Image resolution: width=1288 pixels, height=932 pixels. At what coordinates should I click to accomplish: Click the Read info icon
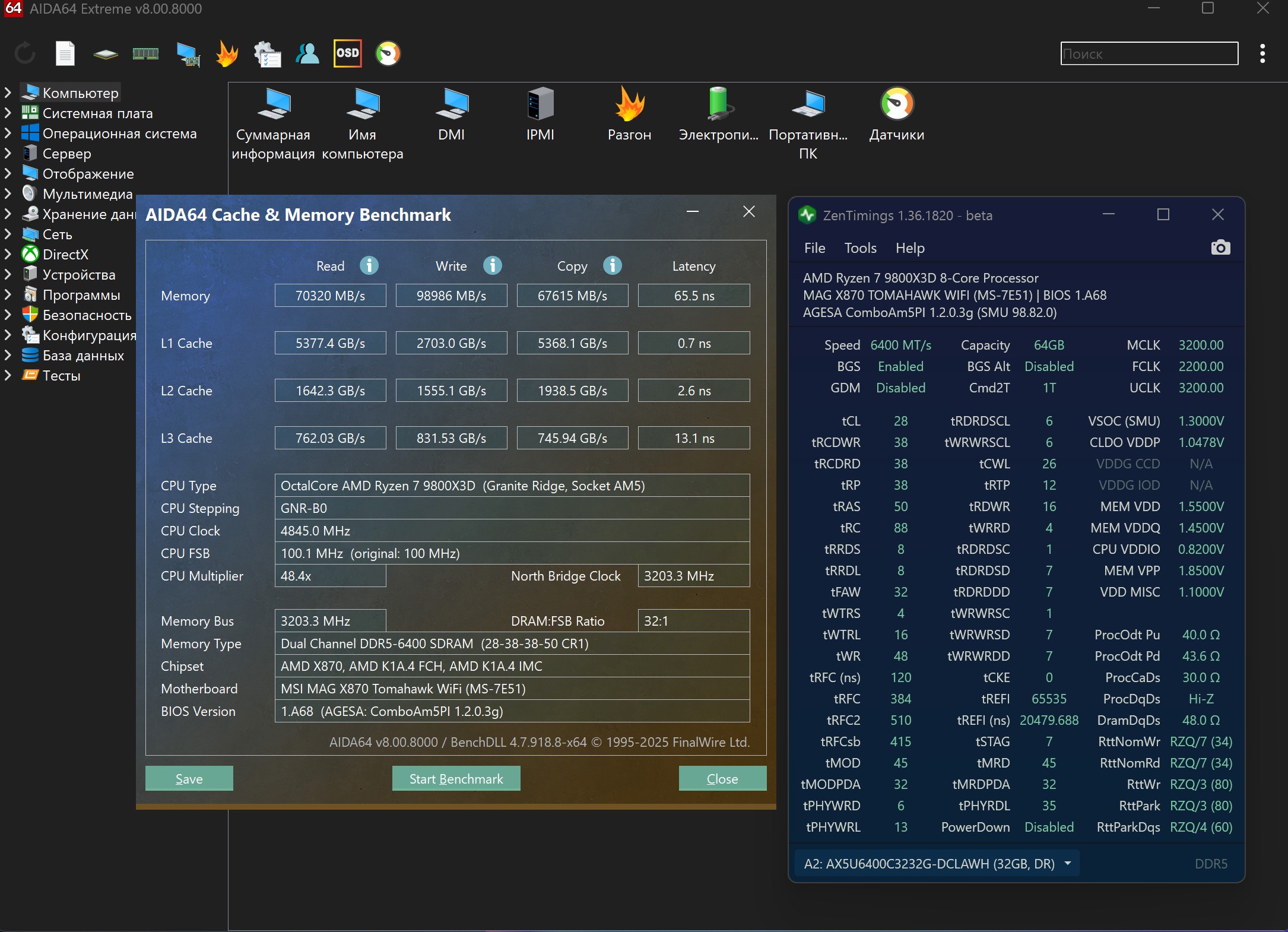pyautogui.click(x=369, y=265)
